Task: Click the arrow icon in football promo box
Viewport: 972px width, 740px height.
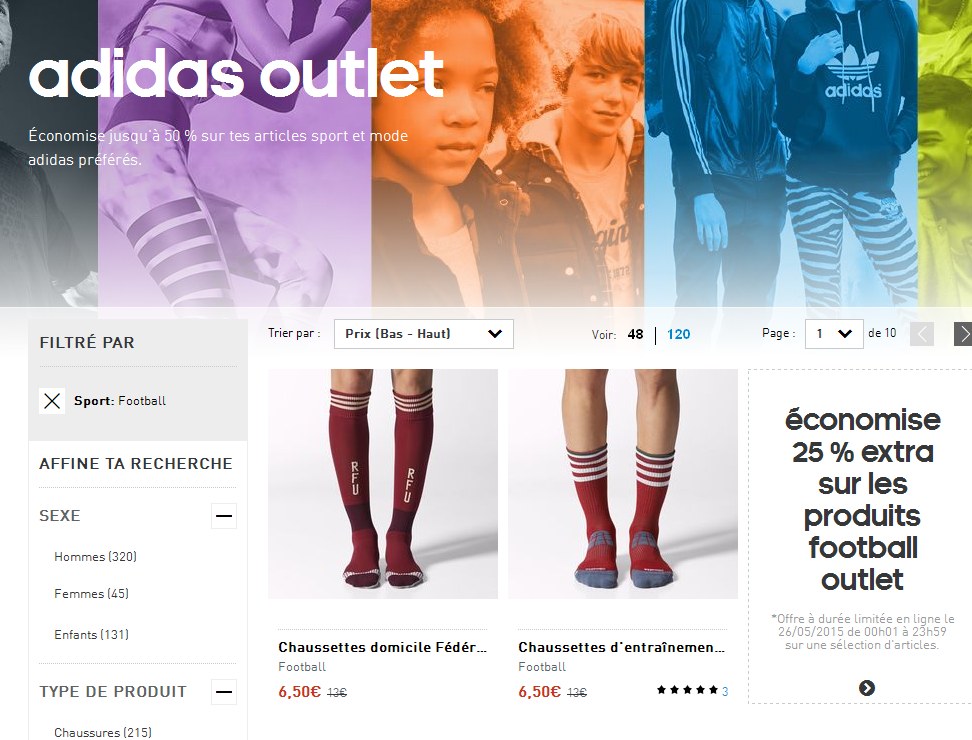Action: [867, 688]
